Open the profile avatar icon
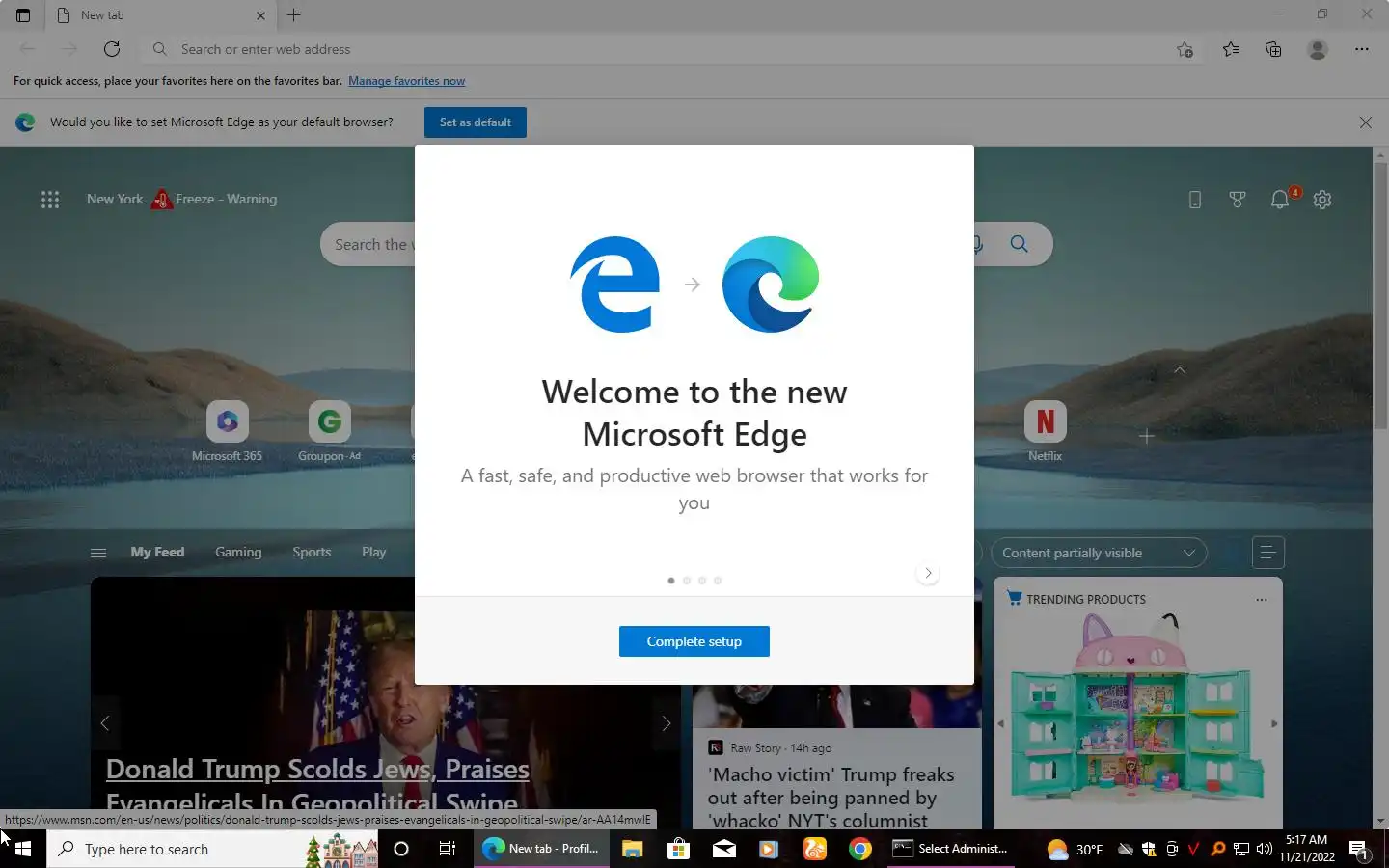The image size is (1389, 868). coord(1318,49)
